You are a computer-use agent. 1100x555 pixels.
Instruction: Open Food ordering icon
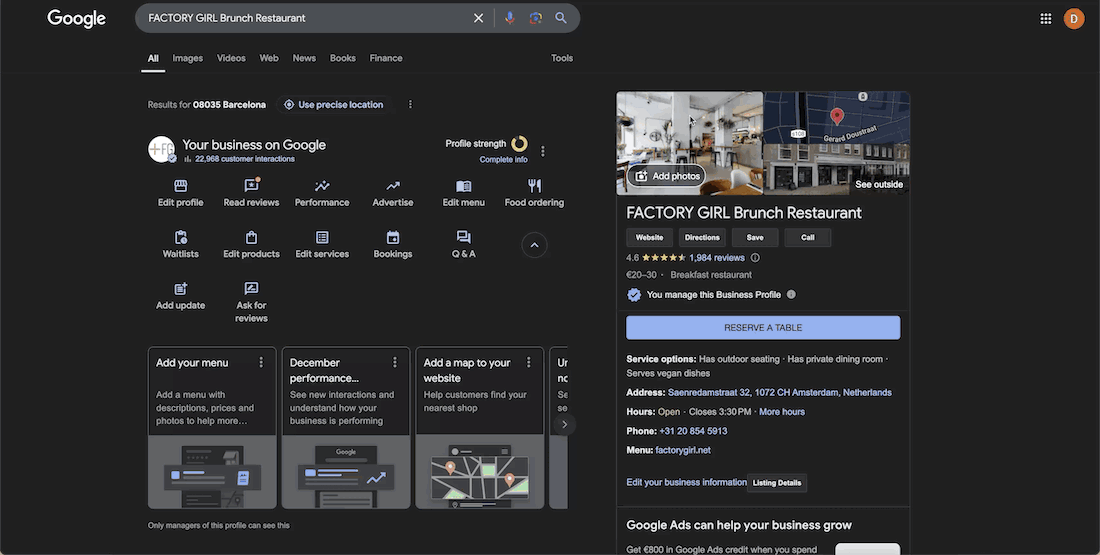coord(534,186)
